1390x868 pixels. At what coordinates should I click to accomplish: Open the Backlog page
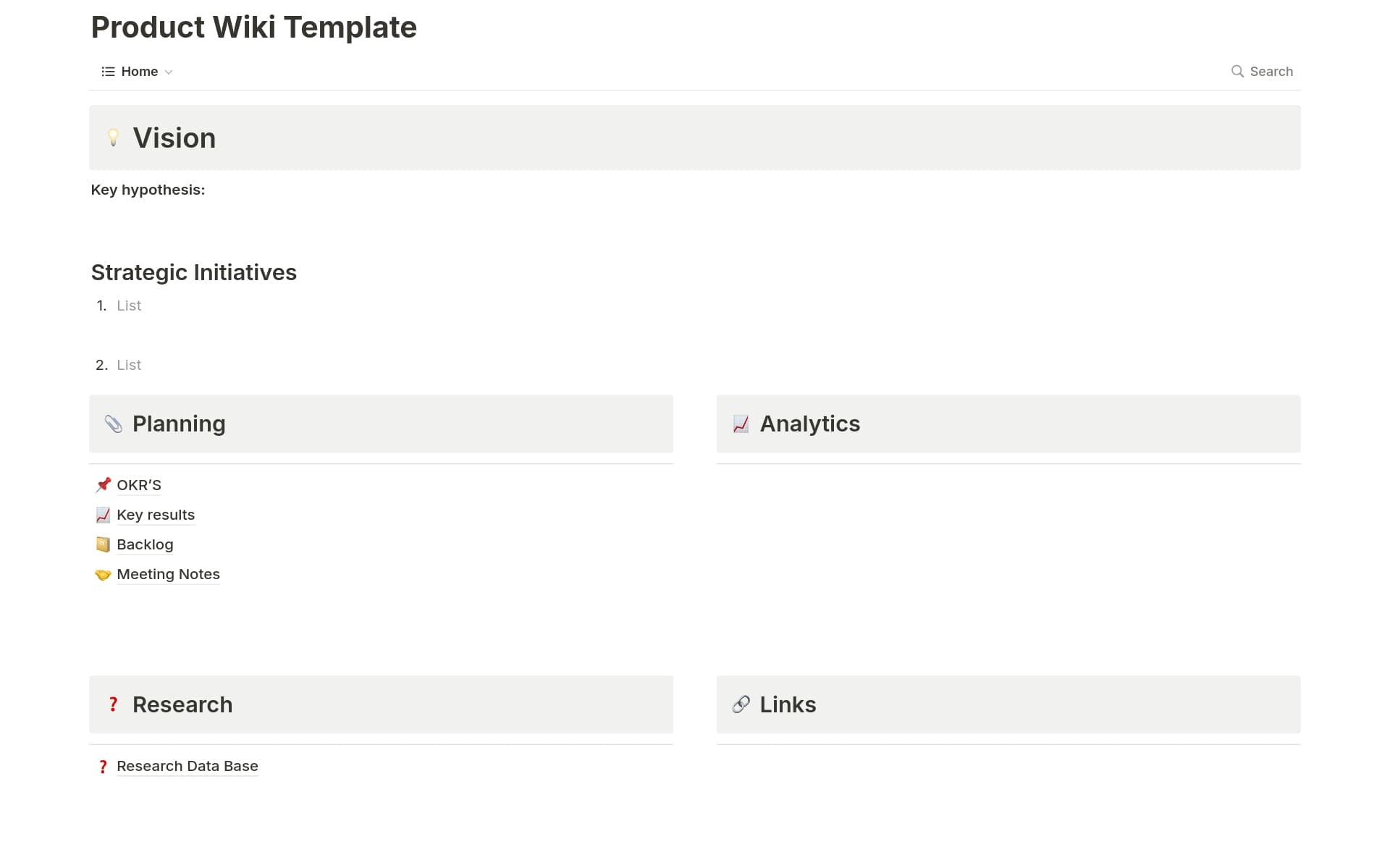coord(144,544)
